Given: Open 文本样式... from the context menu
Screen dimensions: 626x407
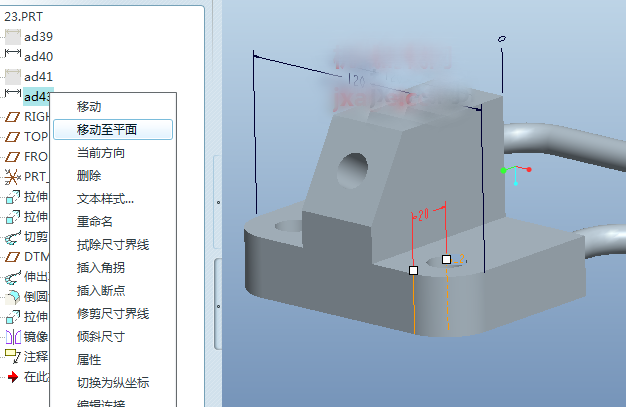Looking at the screenshot, I should [105, 199].
